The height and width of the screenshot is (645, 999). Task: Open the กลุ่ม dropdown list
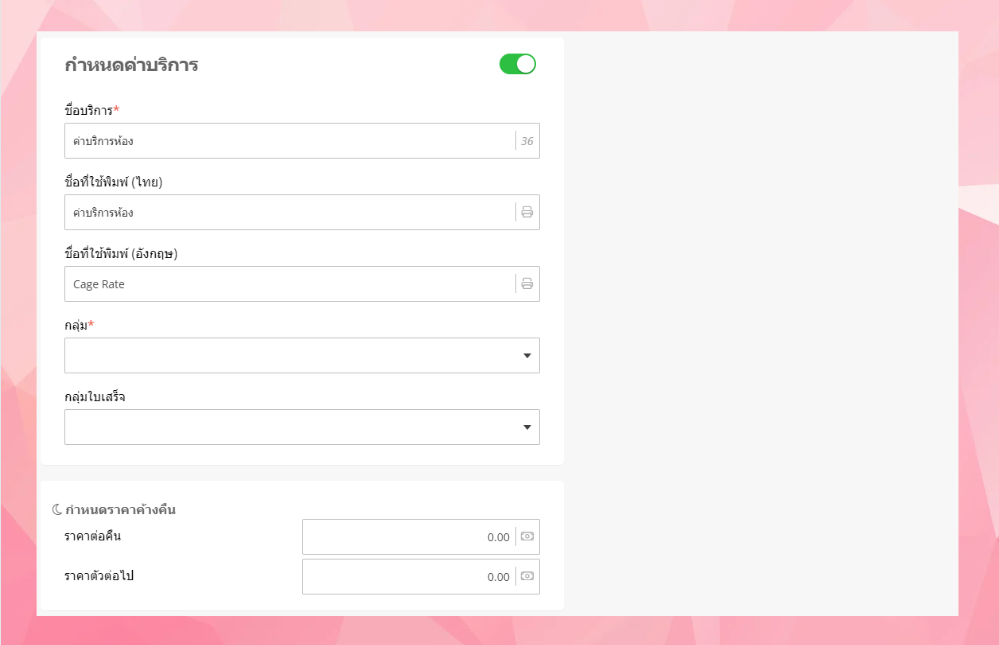[x=302, y=355]
